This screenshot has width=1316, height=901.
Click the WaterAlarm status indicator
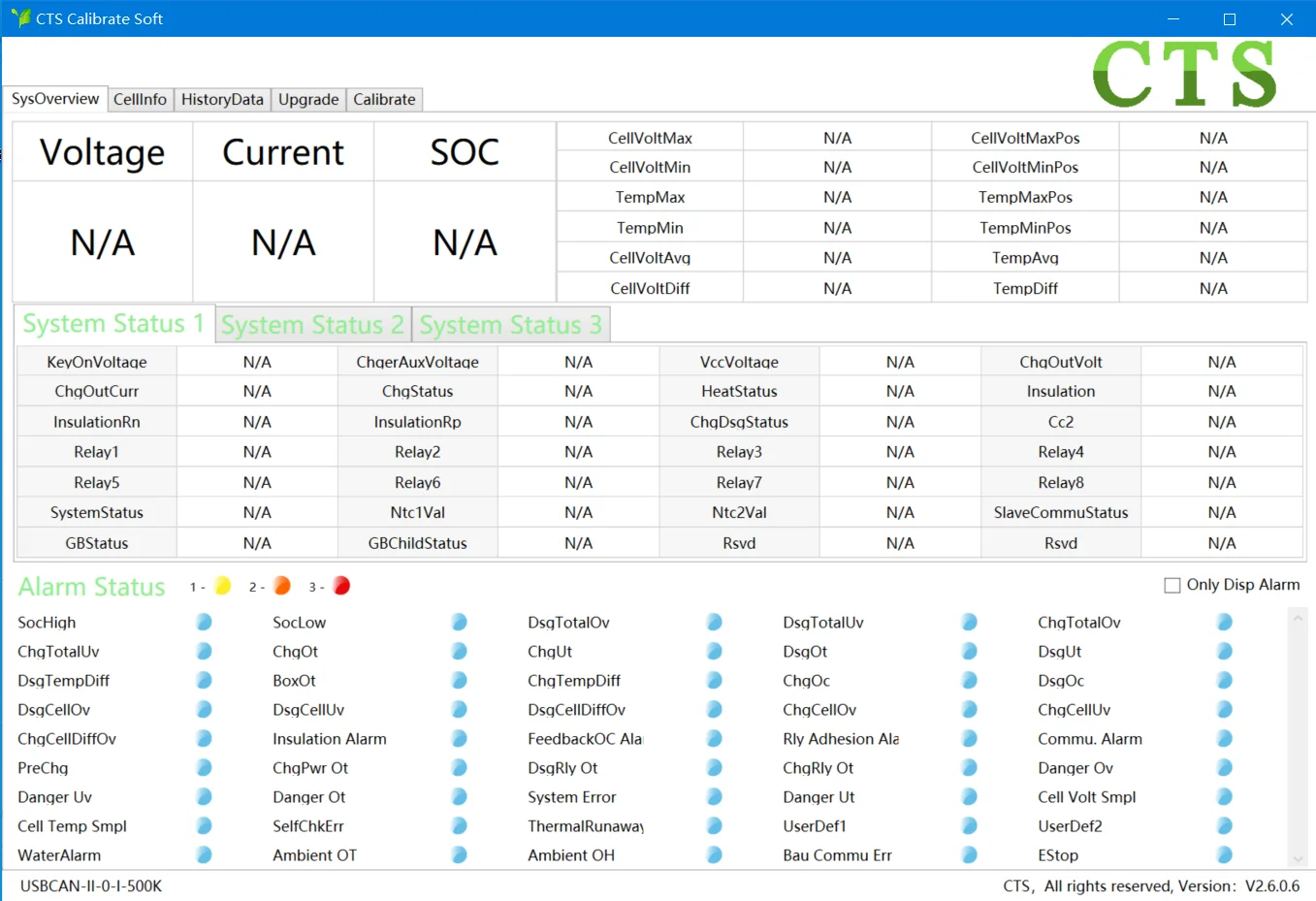pos(204,854)
